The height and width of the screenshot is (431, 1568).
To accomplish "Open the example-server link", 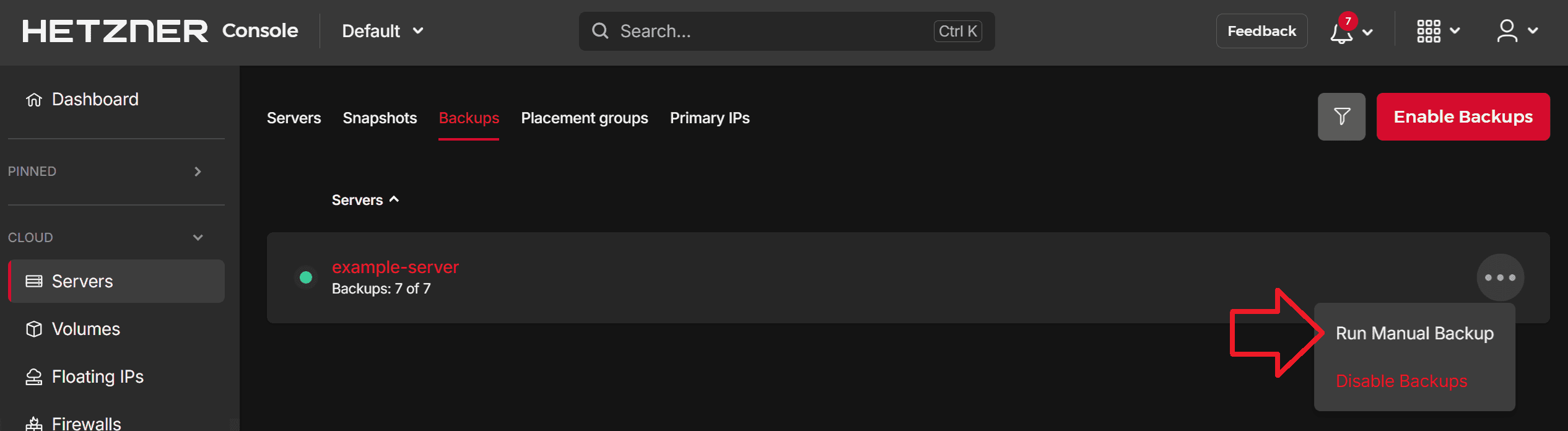I will click(395, 267).
